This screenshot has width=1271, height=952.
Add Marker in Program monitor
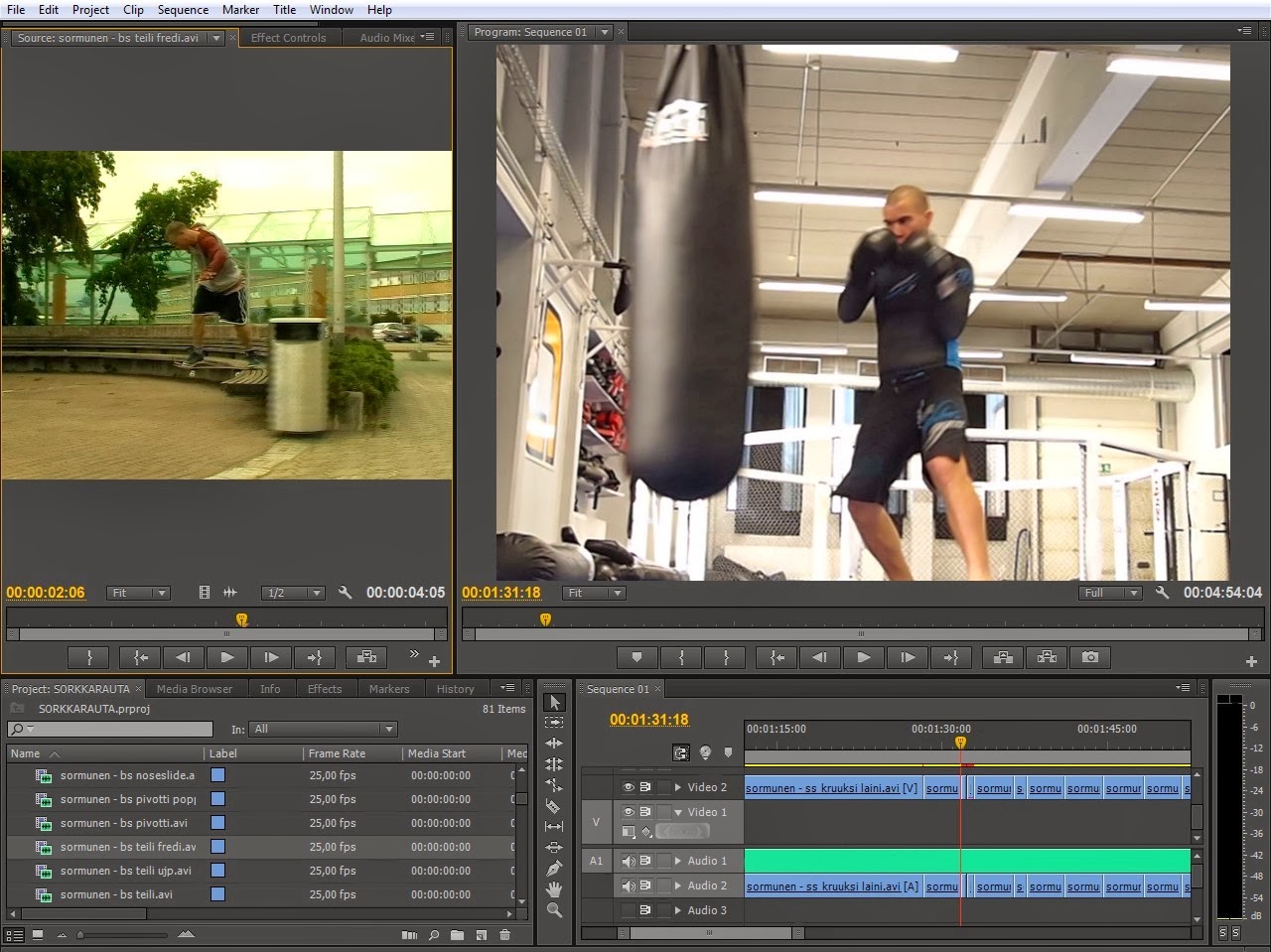636,657
